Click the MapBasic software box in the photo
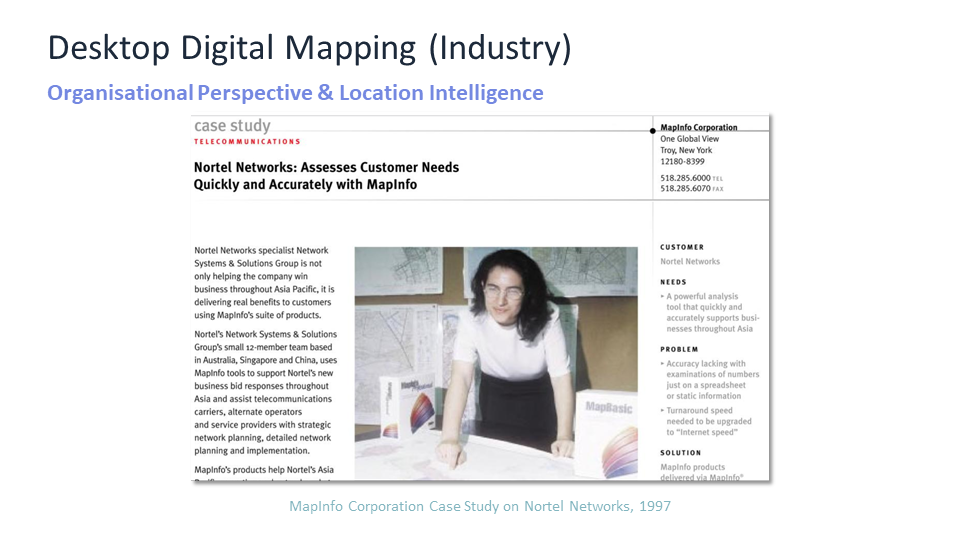960x540 pixels. tap(606, 433)
